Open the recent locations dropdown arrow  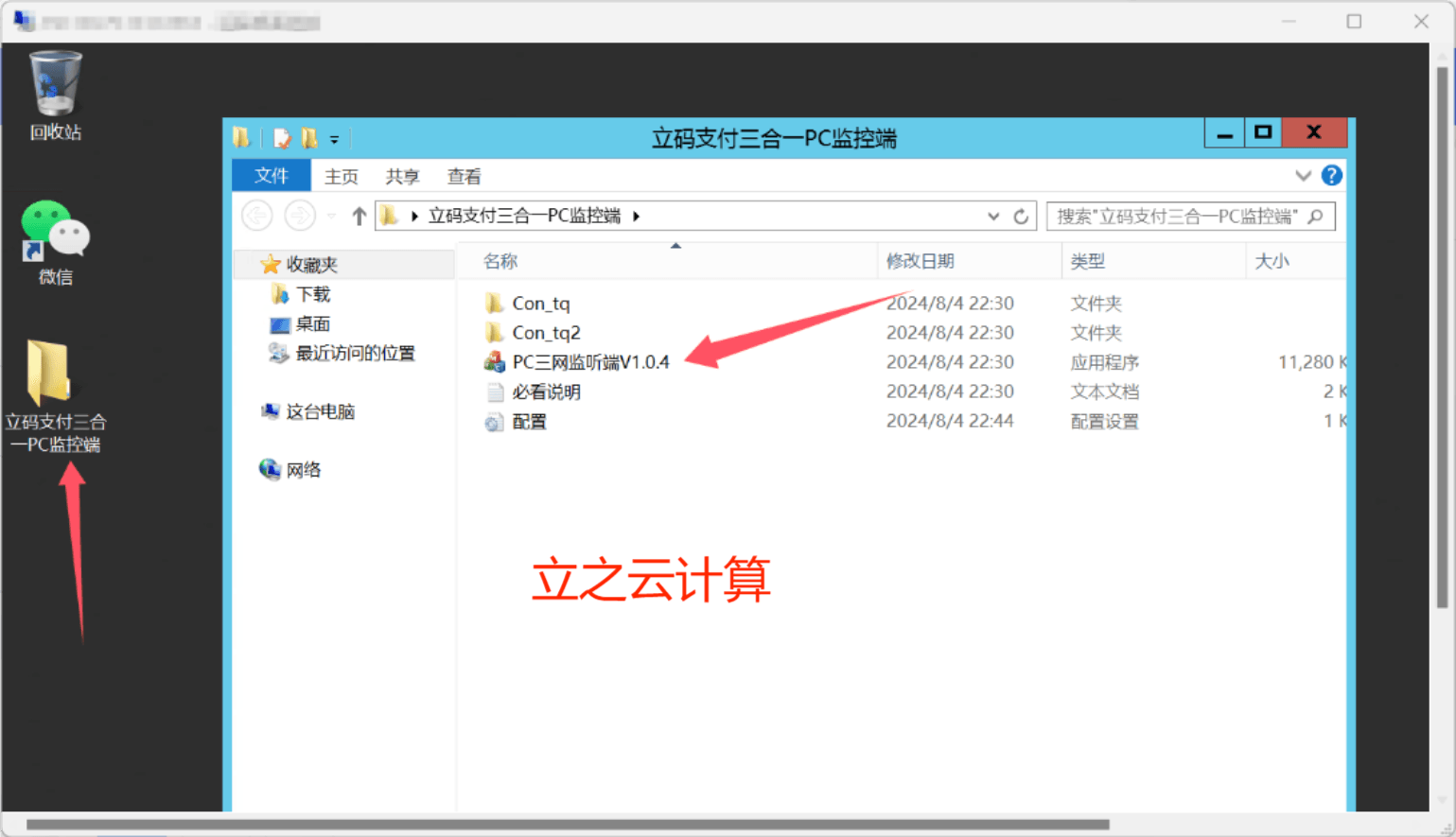(x=331, y=217)
